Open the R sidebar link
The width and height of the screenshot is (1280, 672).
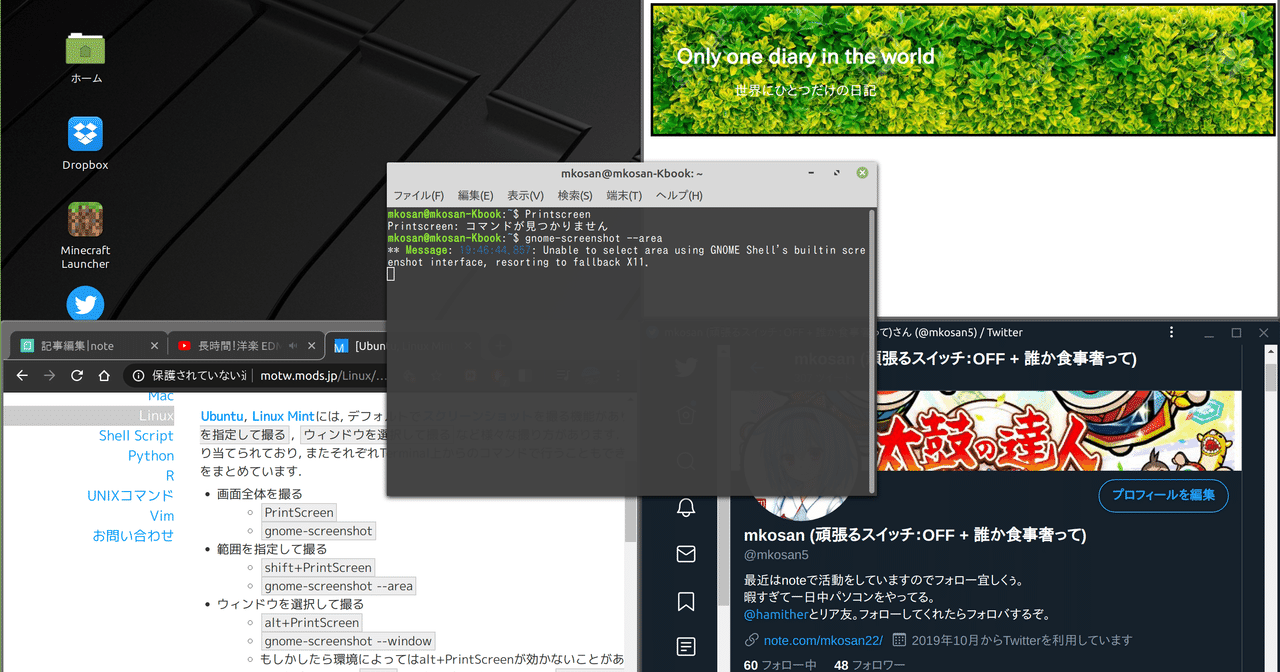click(169, 476)
